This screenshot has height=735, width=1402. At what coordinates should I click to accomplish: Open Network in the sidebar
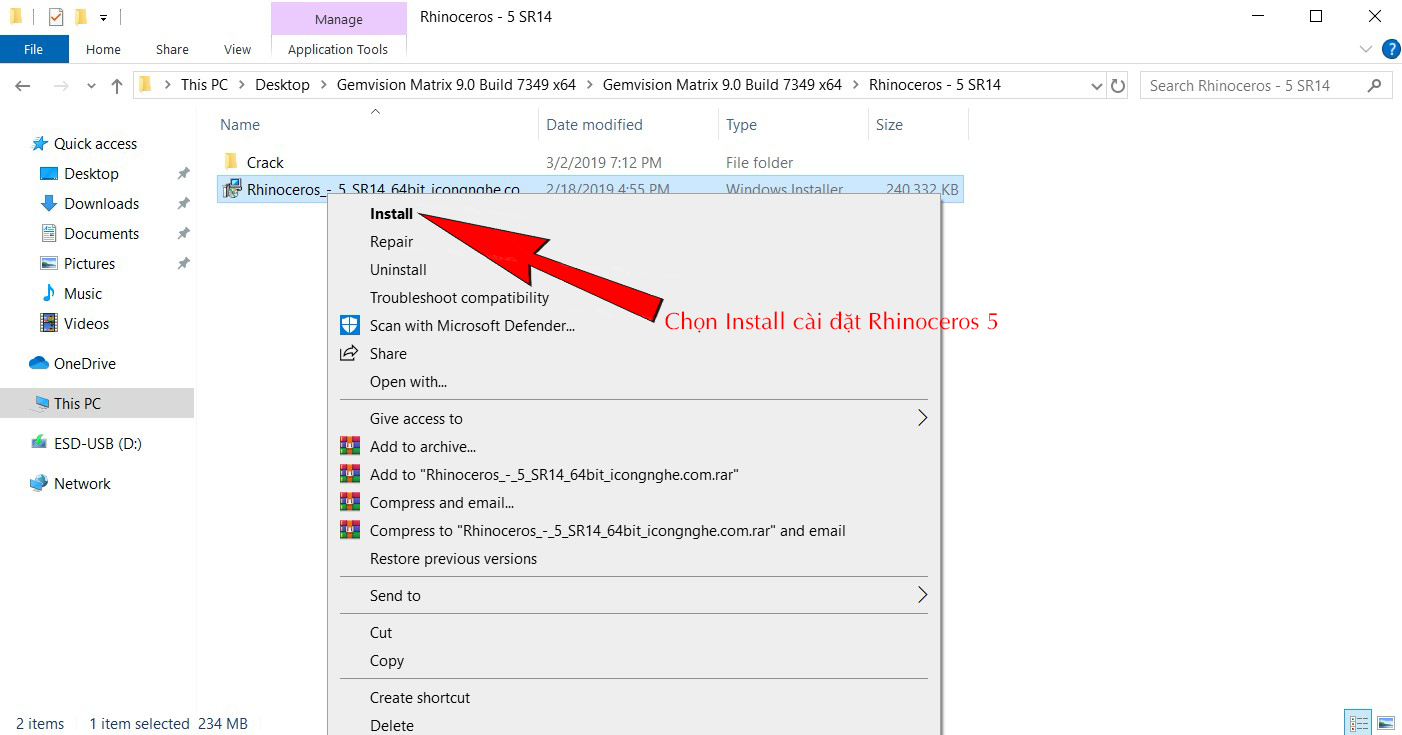click(x=82, y=483)
